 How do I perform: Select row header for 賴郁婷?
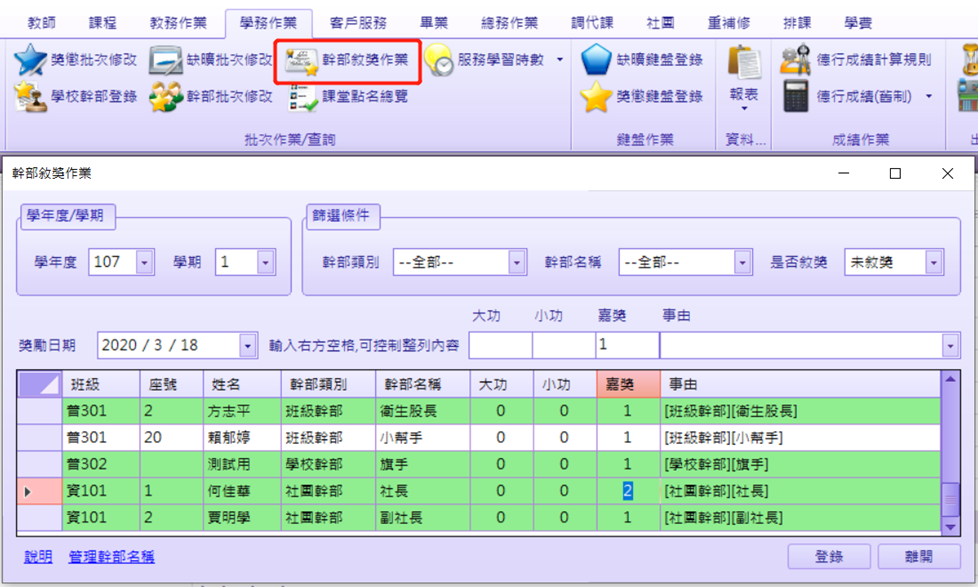[40, 438]
